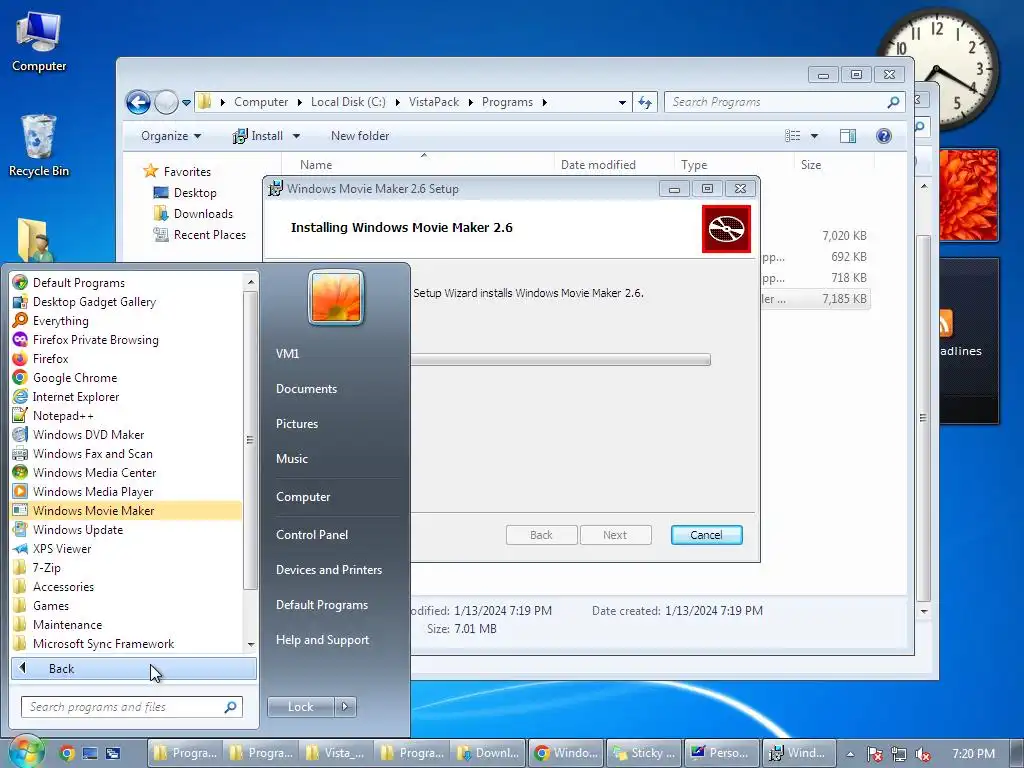
Task: Click the user account picture in Start menu
Action: click(336, 298)
